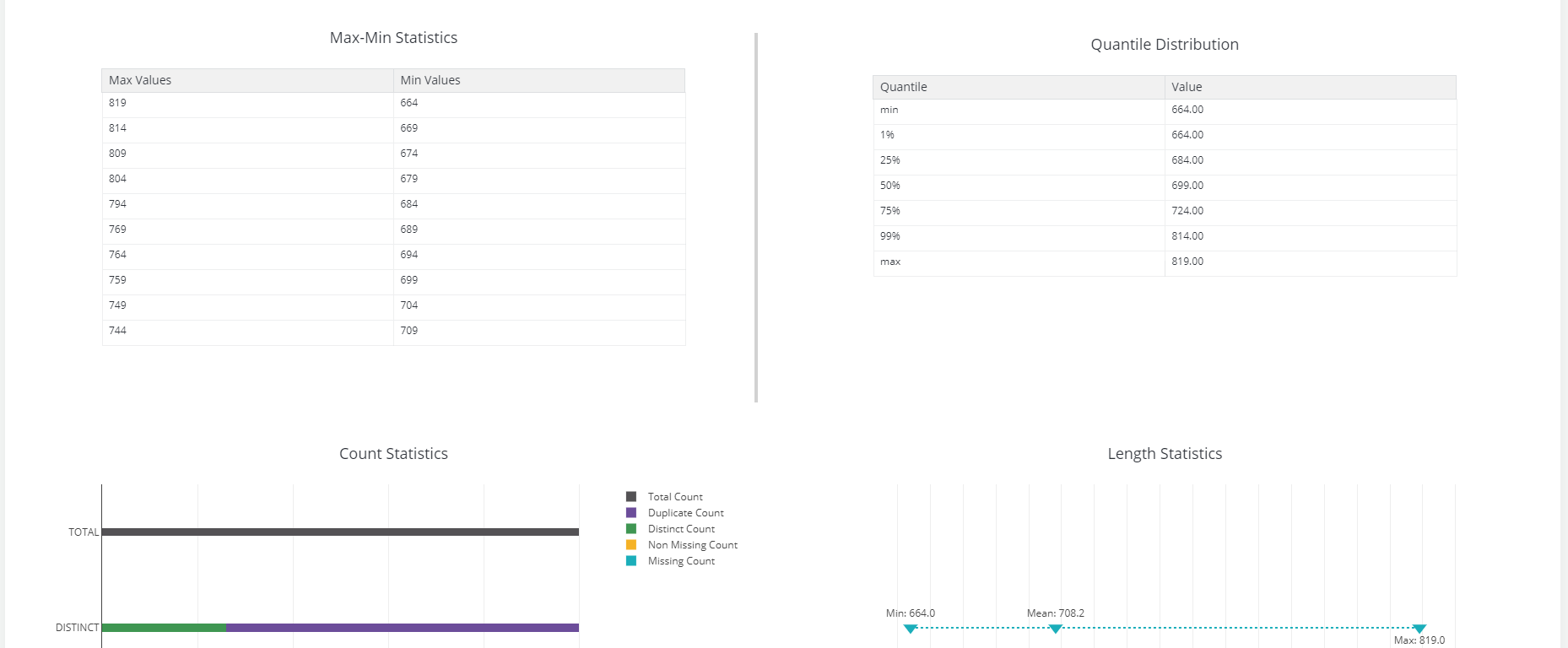
Task: Click the purple Duplicate bar segment
Action: (403, 628)
